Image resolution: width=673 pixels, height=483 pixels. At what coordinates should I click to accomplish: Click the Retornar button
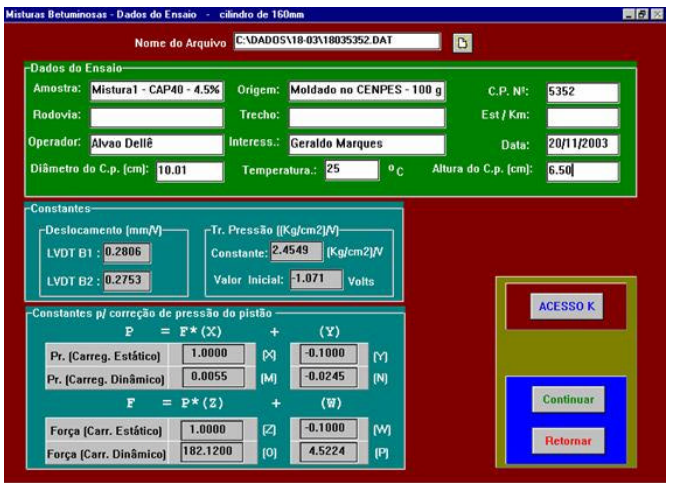tap(567, 439)
